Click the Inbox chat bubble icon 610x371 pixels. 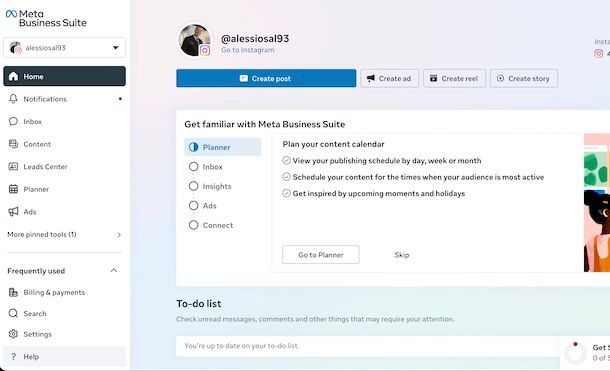13,121
